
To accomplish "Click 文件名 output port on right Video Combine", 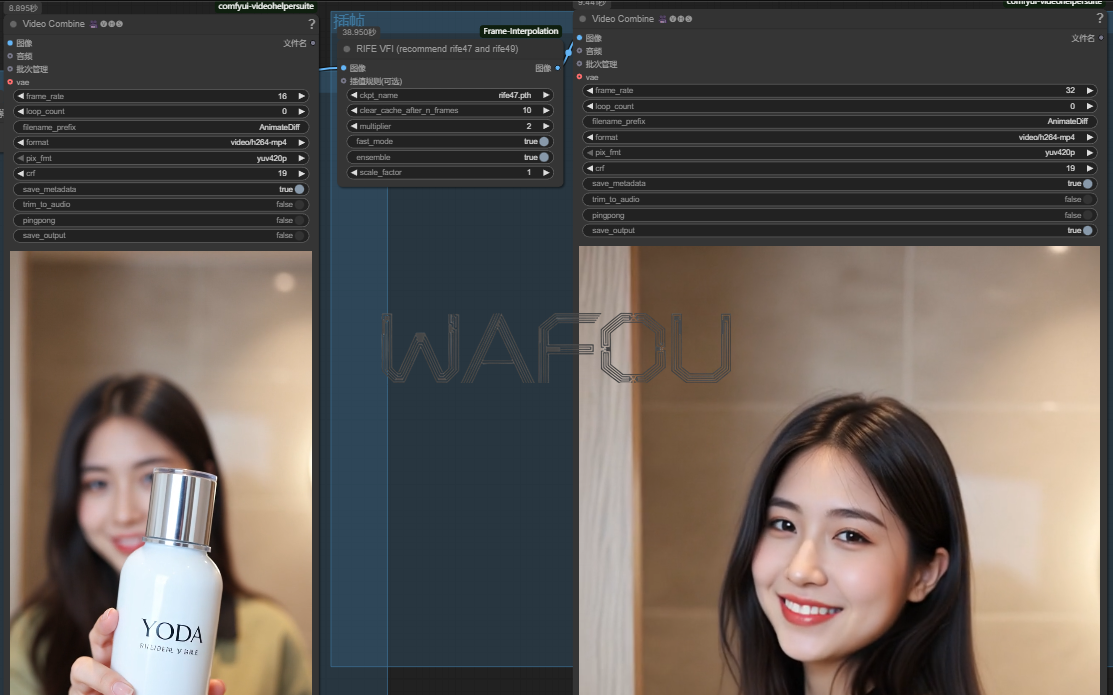I will coord(1100,38).
